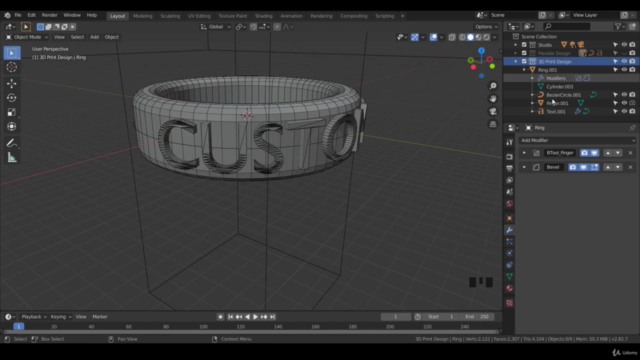Viewport: 640px width, 360px height.
Task: Hide Ring.001 using its eye icon
Action: (624, 70)
